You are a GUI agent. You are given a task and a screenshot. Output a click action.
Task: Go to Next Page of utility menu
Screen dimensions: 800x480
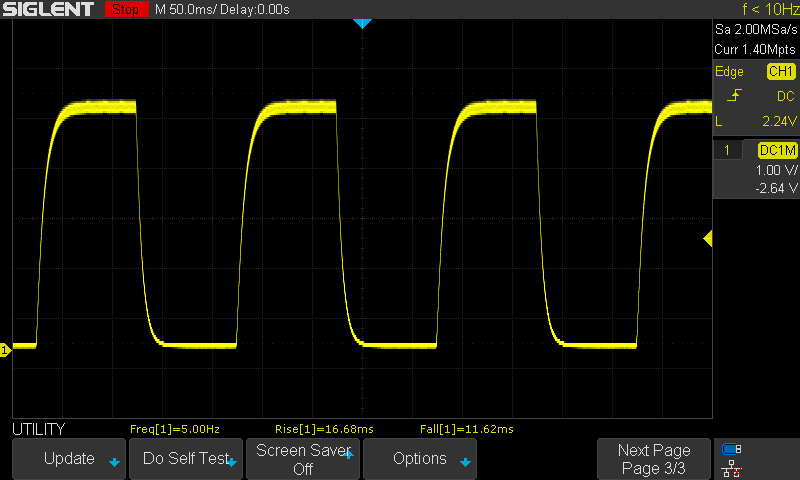click(653, 459)
